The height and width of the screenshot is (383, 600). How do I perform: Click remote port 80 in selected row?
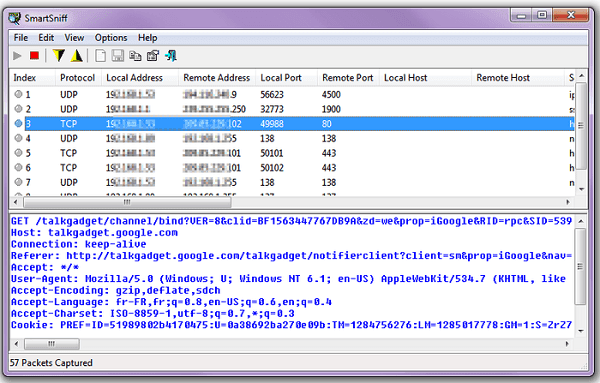point(327,124)
